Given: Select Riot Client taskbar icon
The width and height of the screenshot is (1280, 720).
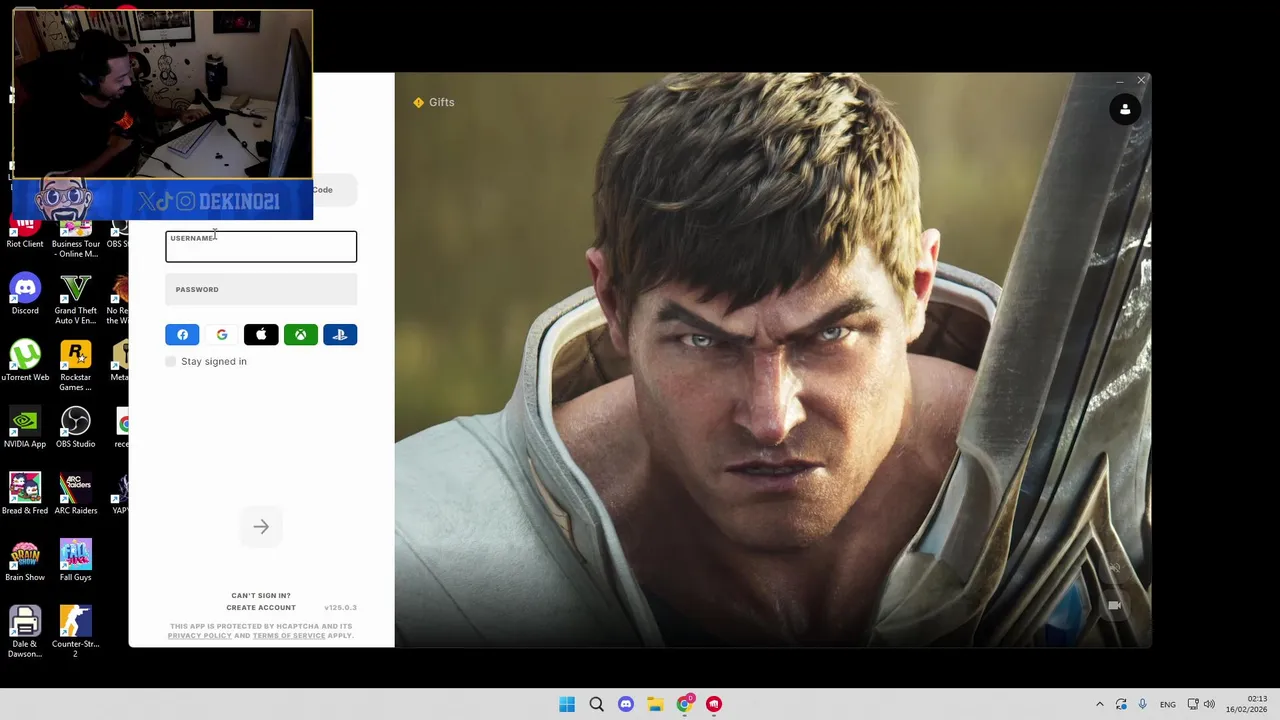Looking at the screenshot, I should (x=714, y=704).
